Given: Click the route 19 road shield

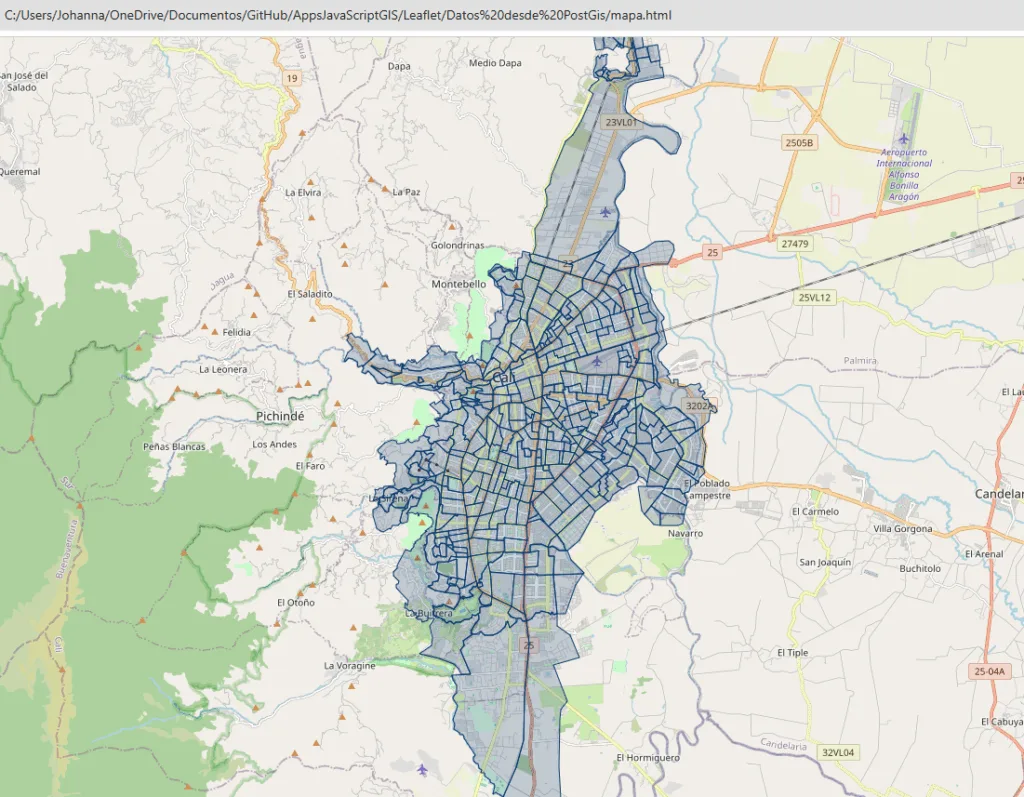Looking at the screenshot, I should coord(292,78).
